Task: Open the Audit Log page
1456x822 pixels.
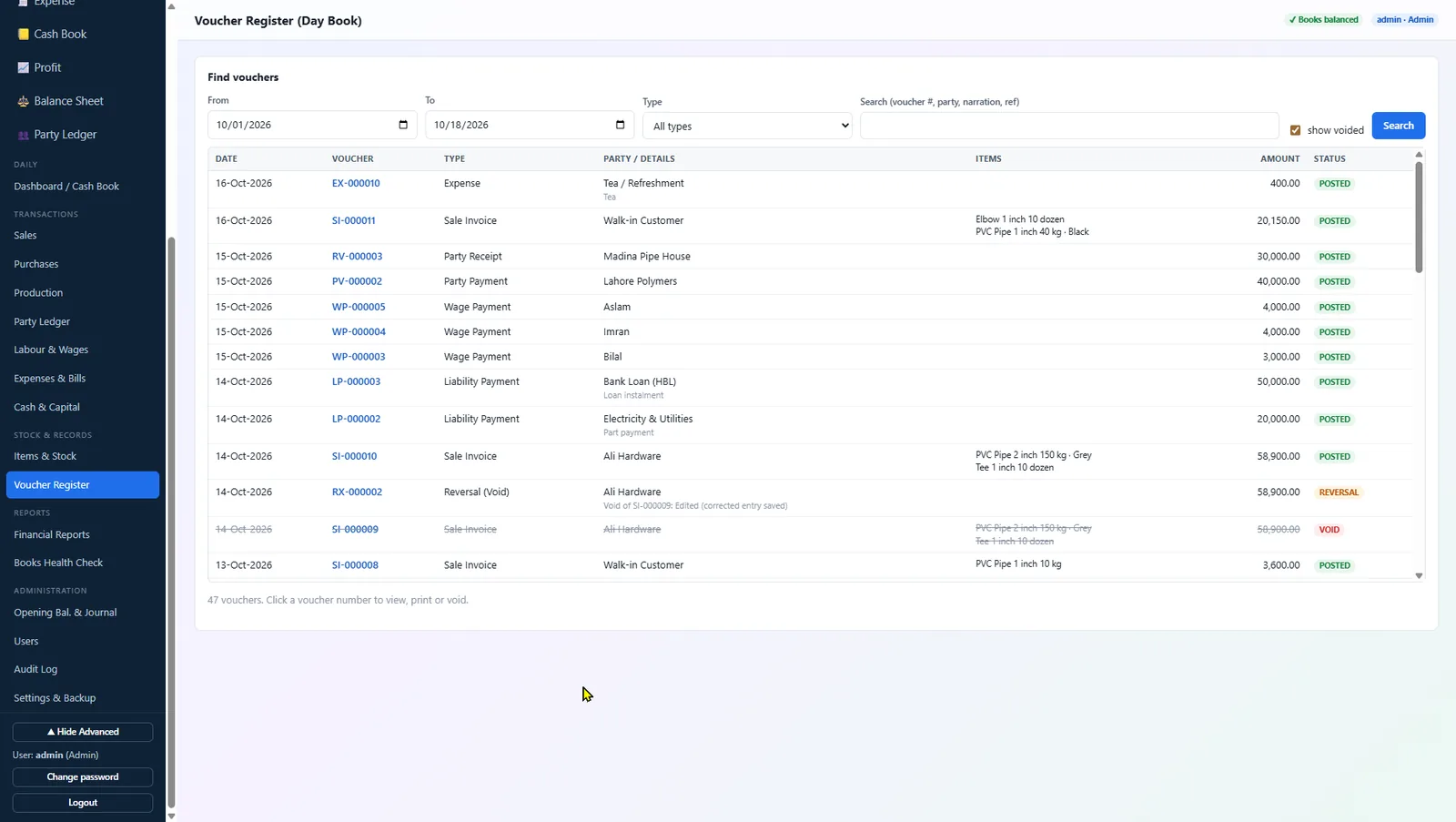Action: point(35,669)
